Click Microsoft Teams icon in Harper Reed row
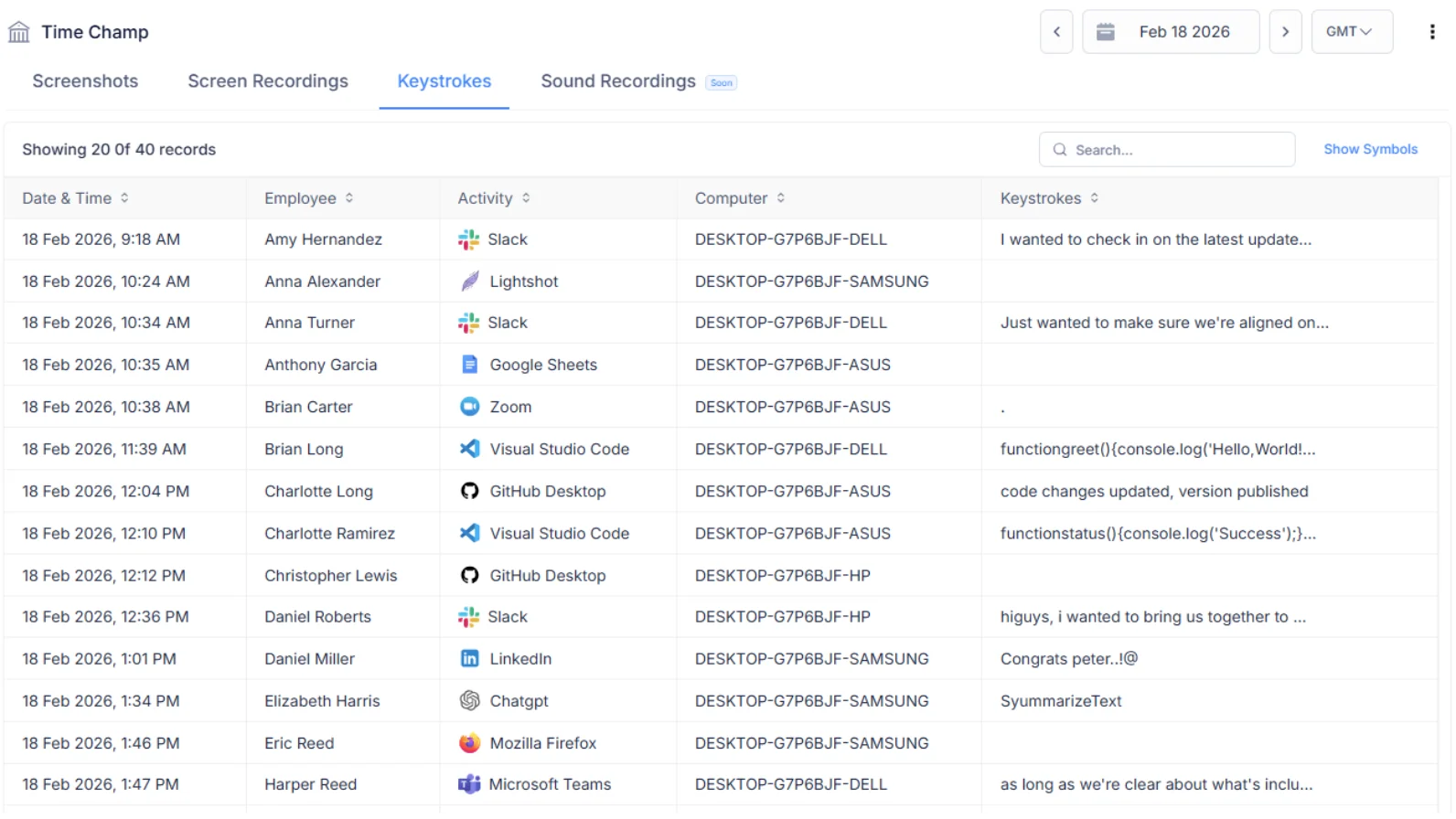Screen dimensions: 1456x819 click(x=469, y=784)
